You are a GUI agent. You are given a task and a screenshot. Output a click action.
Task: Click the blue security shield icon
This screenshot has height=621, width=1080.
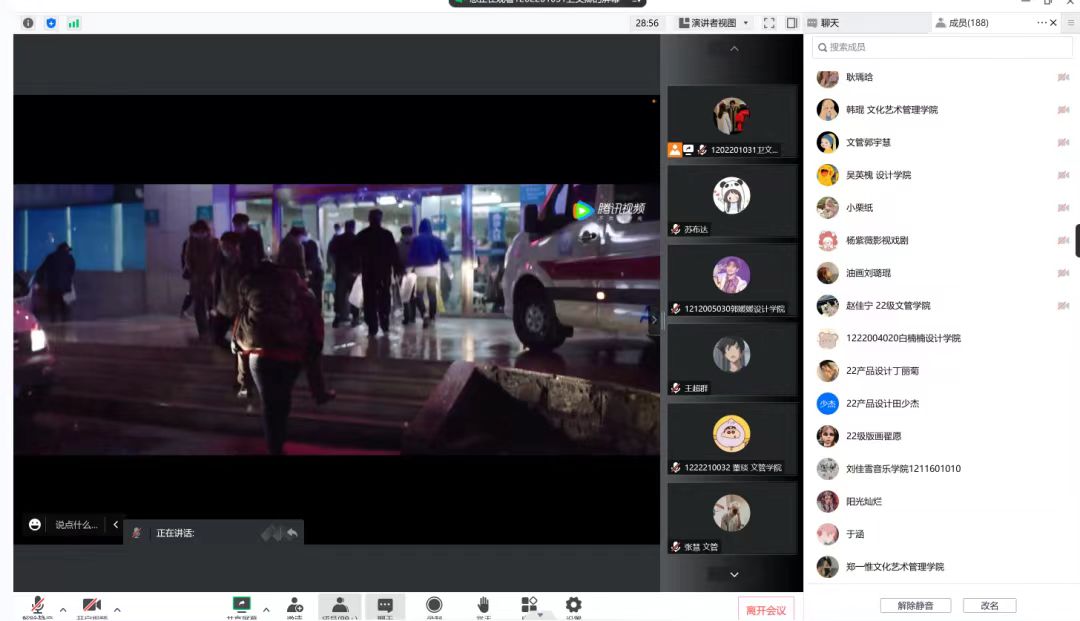coord(51,23)
